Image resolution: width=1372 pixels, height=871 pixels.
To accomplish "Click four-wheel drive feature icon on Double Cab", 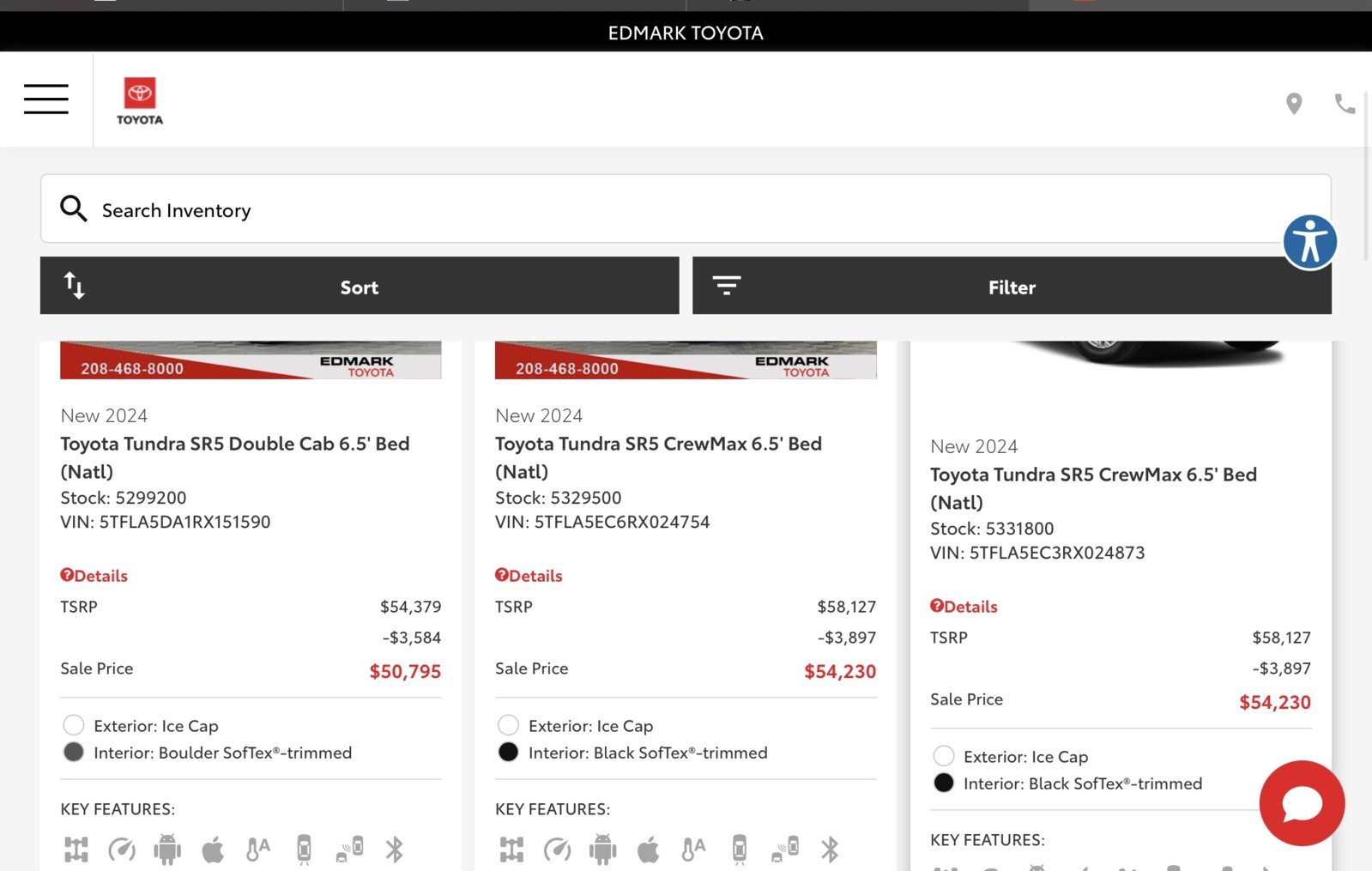I will point(76,850).
